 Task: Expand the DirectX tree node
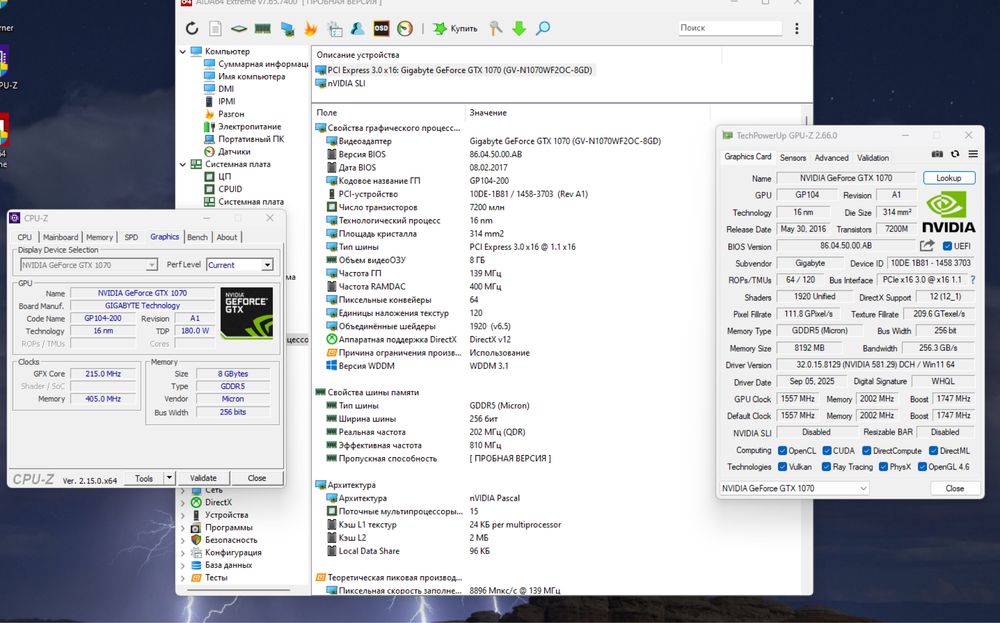183,502
